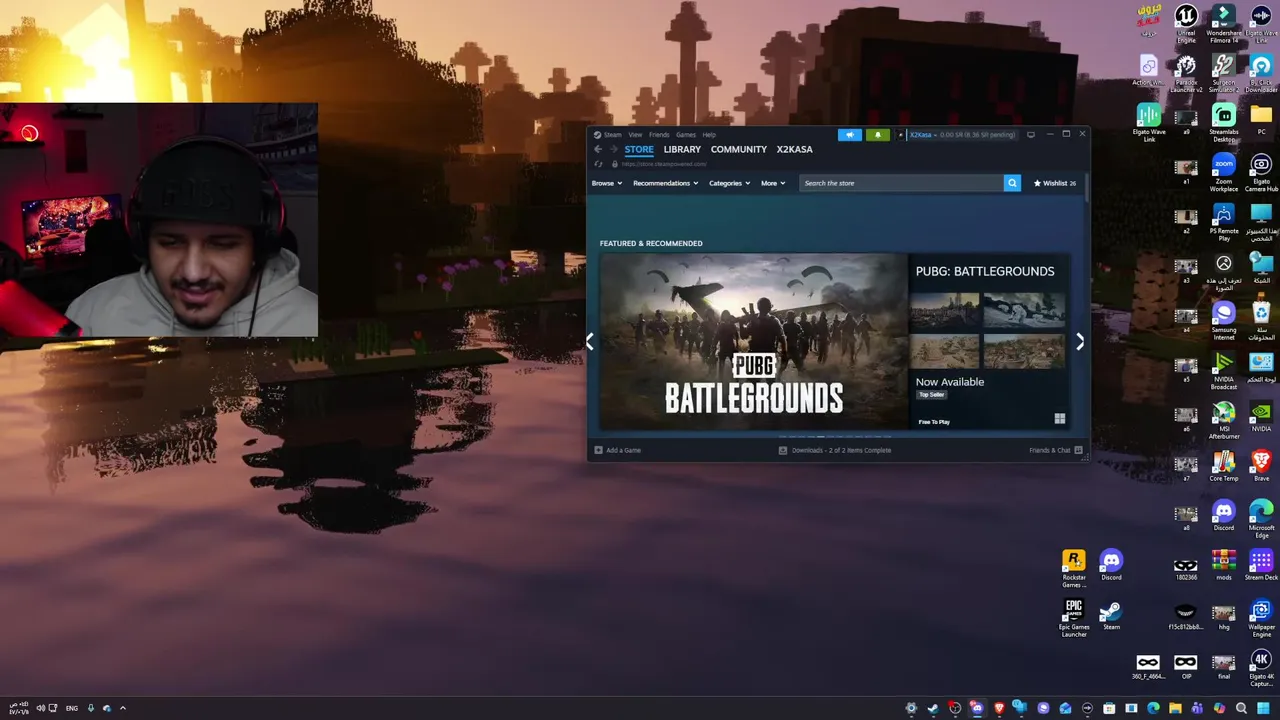Screen dimensions: 1280x720
Task: Open MSI Afterburner shortcut
Action: (x=1224, y=420)
